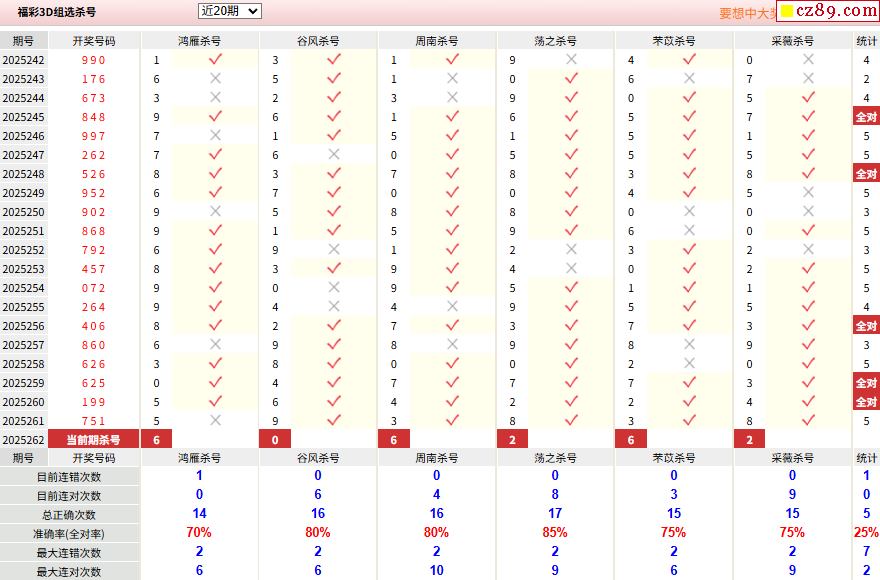Viewport: 880px width, 580px height.
Task: Click the checkmark in 采薇杀号 for 2025261
Action: coord(808,420)
